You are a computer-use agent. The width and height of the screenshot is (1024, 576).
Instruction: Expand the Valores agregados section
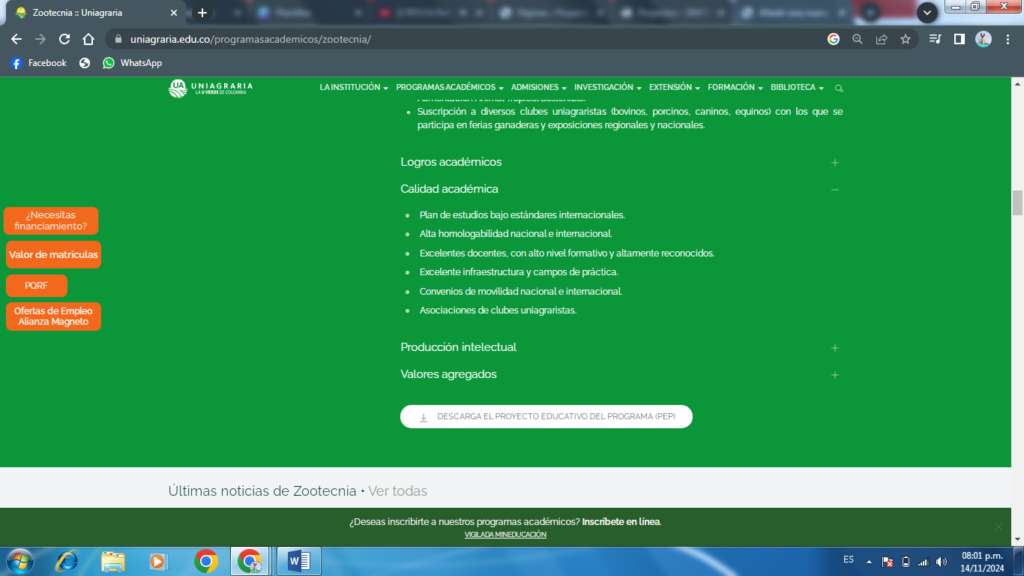(x=834, y=375)
